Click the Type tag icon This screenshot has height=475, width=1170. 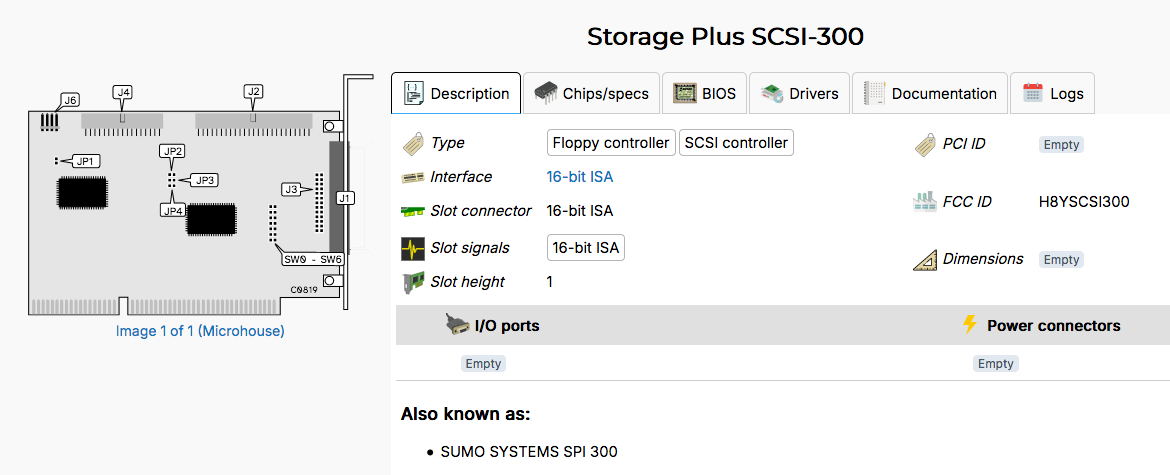click(x=414, y=144)
